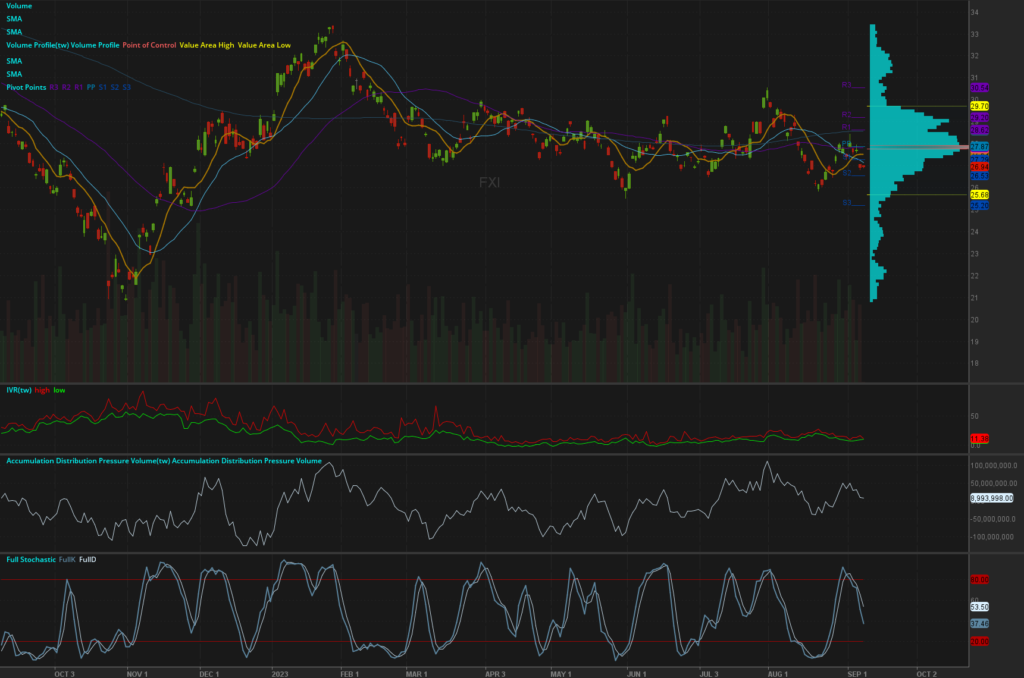The height and width of the screenshot is (678, 1024).
Task: Click the Value Area High legend label
Action: 207,46
